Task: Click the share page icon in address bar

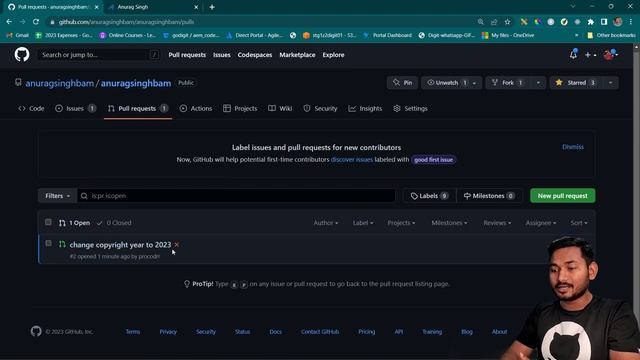Action: [x=494, y=22]
